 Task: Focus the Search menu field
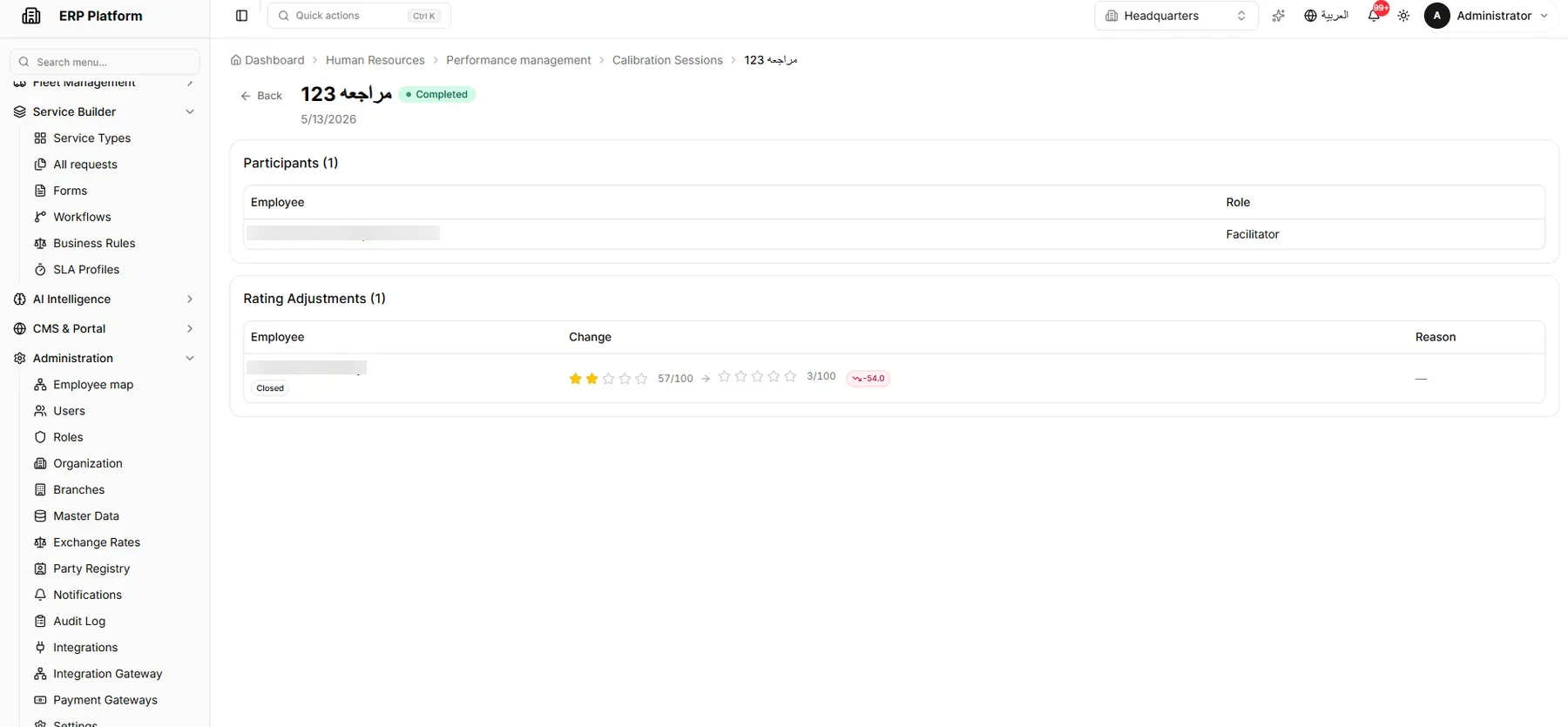click(105, 62)
